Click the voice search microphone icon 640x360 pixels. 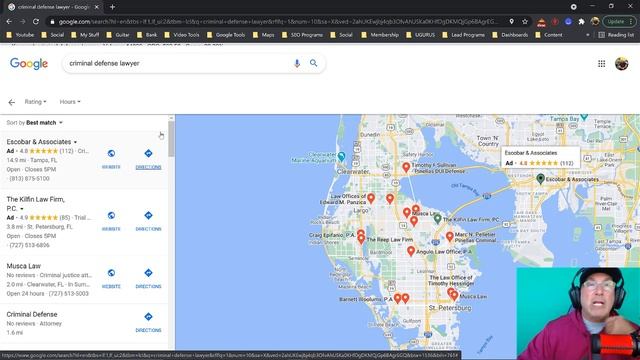[x=297, y=63]
